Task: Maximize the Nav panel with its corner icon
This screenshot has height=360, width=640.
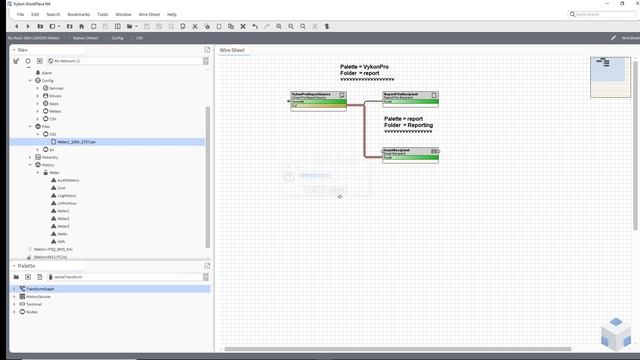Action: coord(207,49)
